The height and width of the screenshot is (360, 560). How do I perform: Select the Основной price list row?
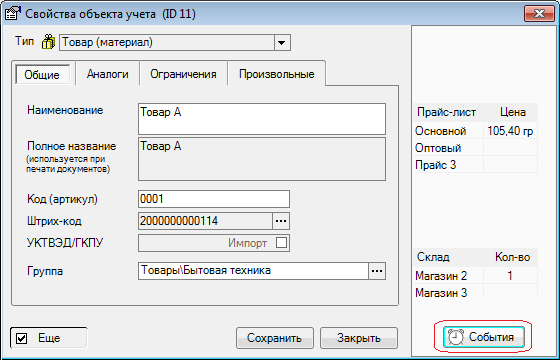(x=475, y=131)
